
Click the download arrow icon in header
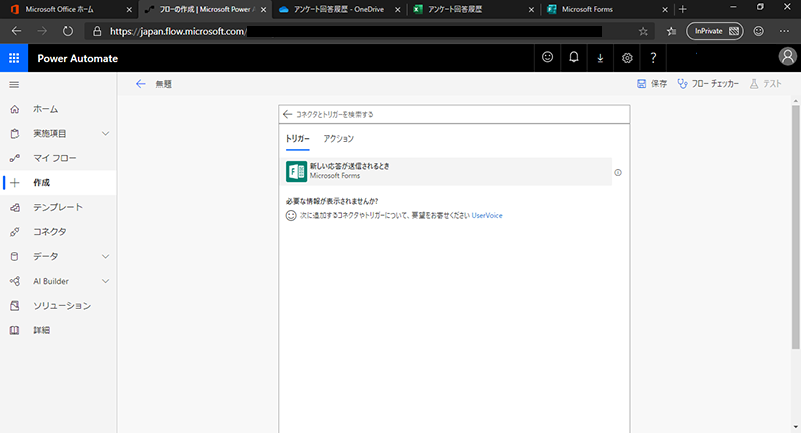coord(600,58)
